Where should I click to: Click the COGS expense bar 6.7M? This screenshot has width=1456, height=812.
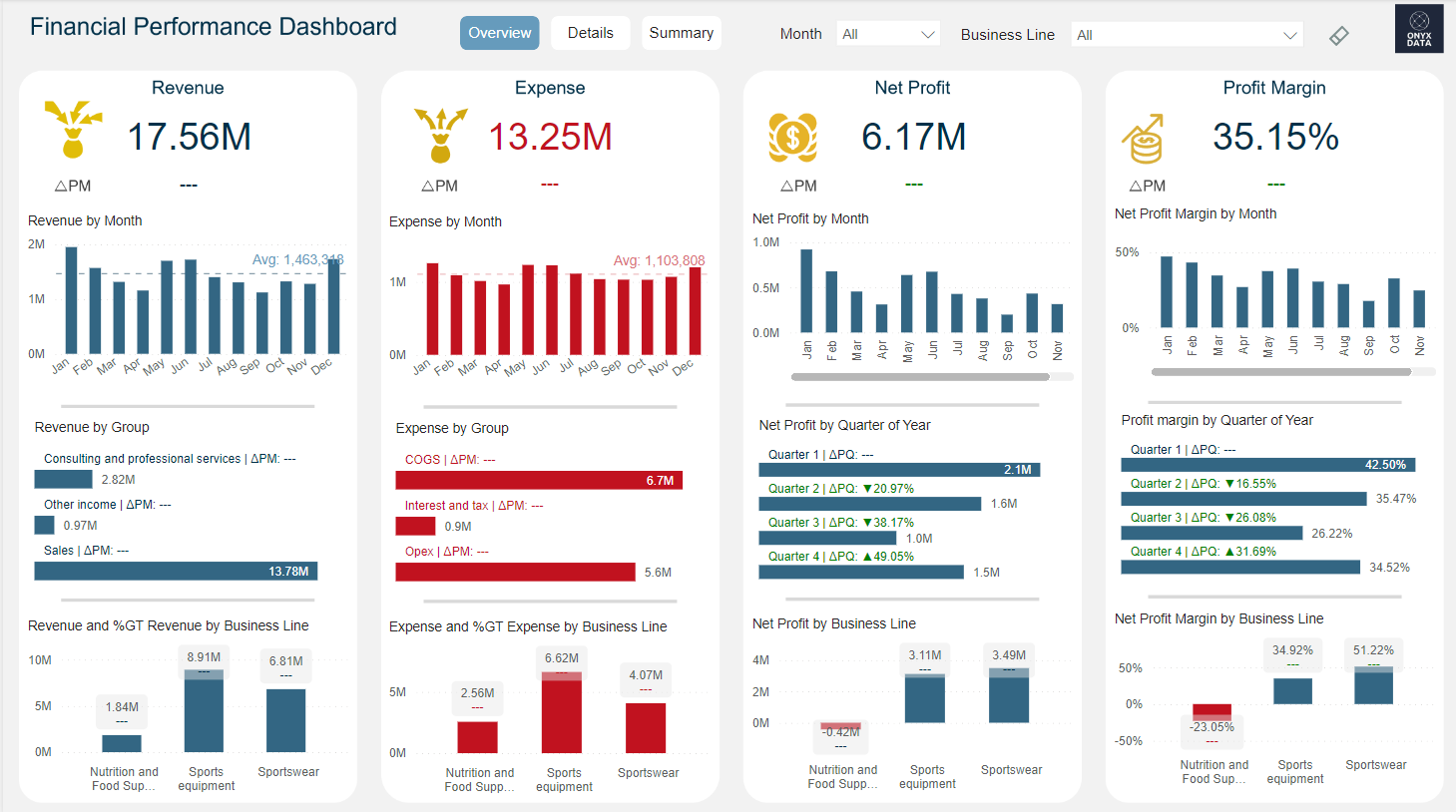[x=538, y=481]
